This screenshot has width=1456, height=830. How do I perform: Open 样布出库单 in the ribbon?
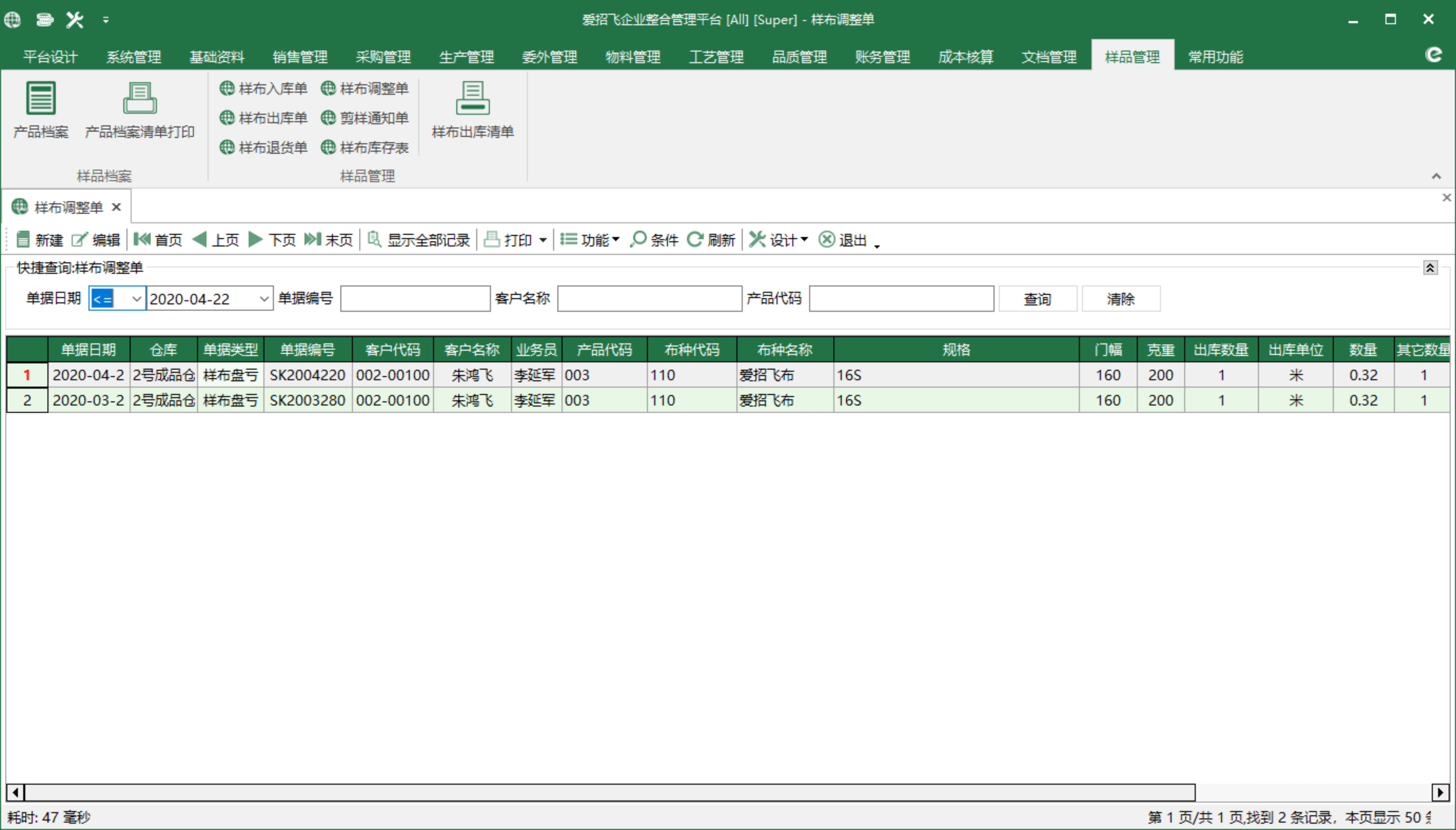tap(263, 118)
